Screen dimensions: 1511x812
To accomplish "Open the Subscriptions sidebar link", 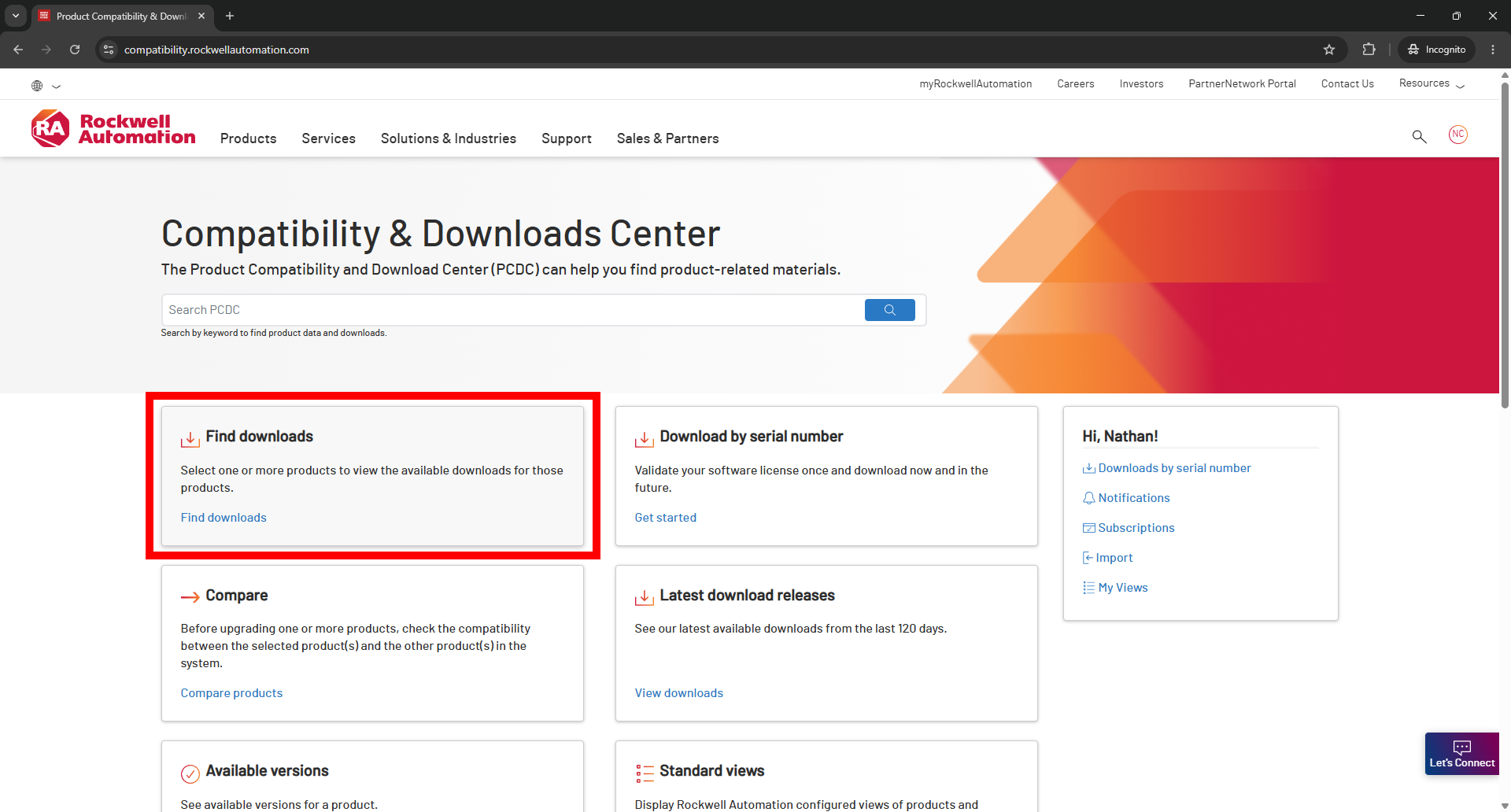I will click(1136, 528).
